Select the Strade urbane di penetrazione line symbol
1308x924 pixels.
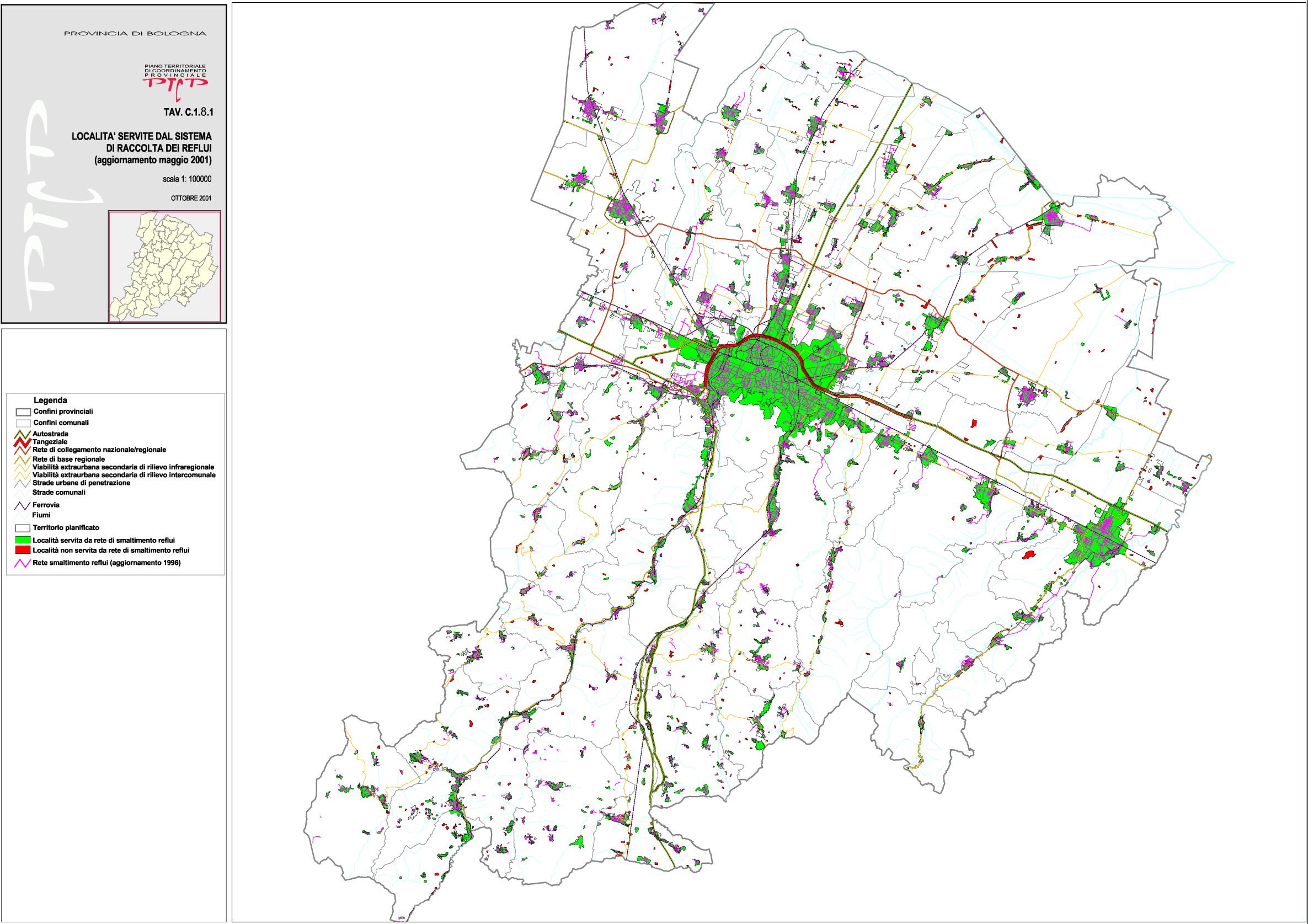pos(23,483)
